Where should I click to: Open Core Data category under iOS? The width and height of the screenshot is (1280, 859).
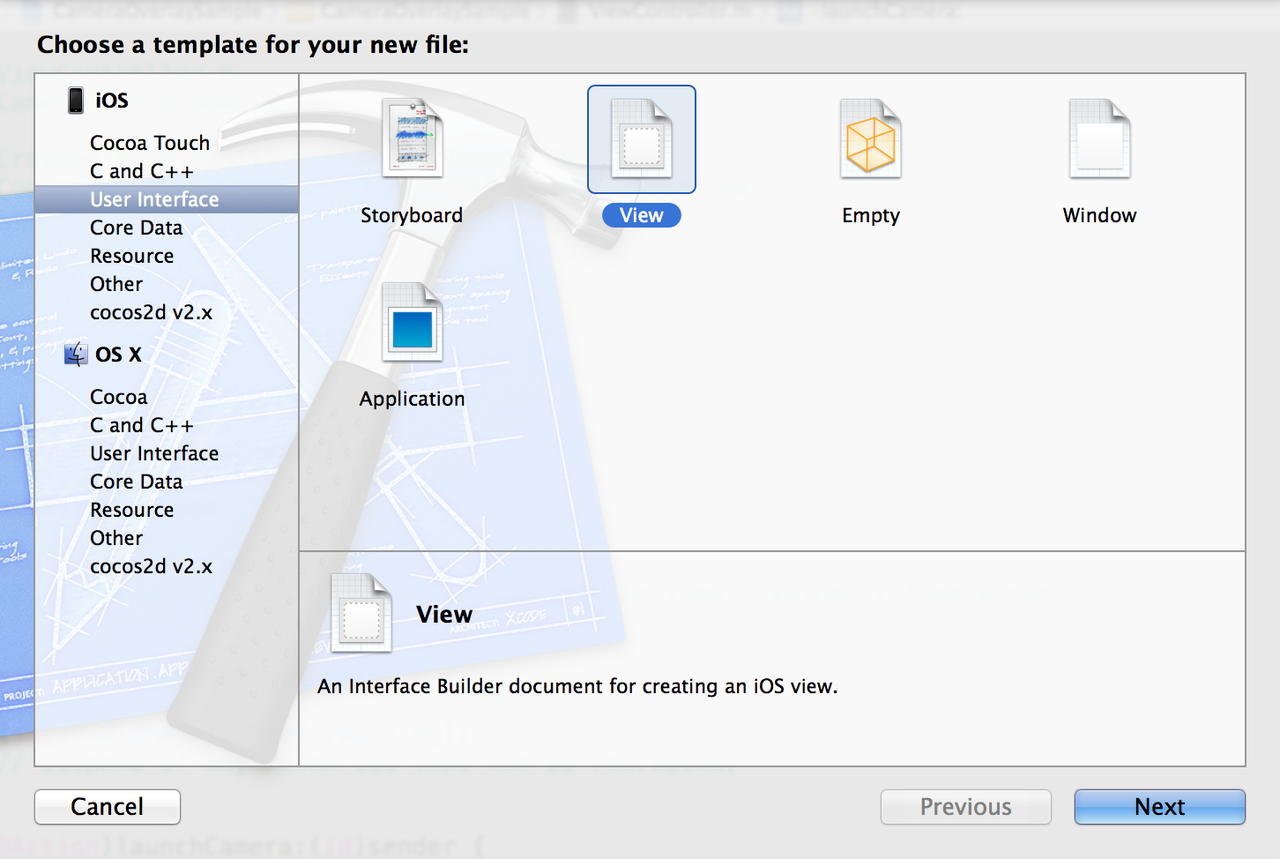point(136,228)
